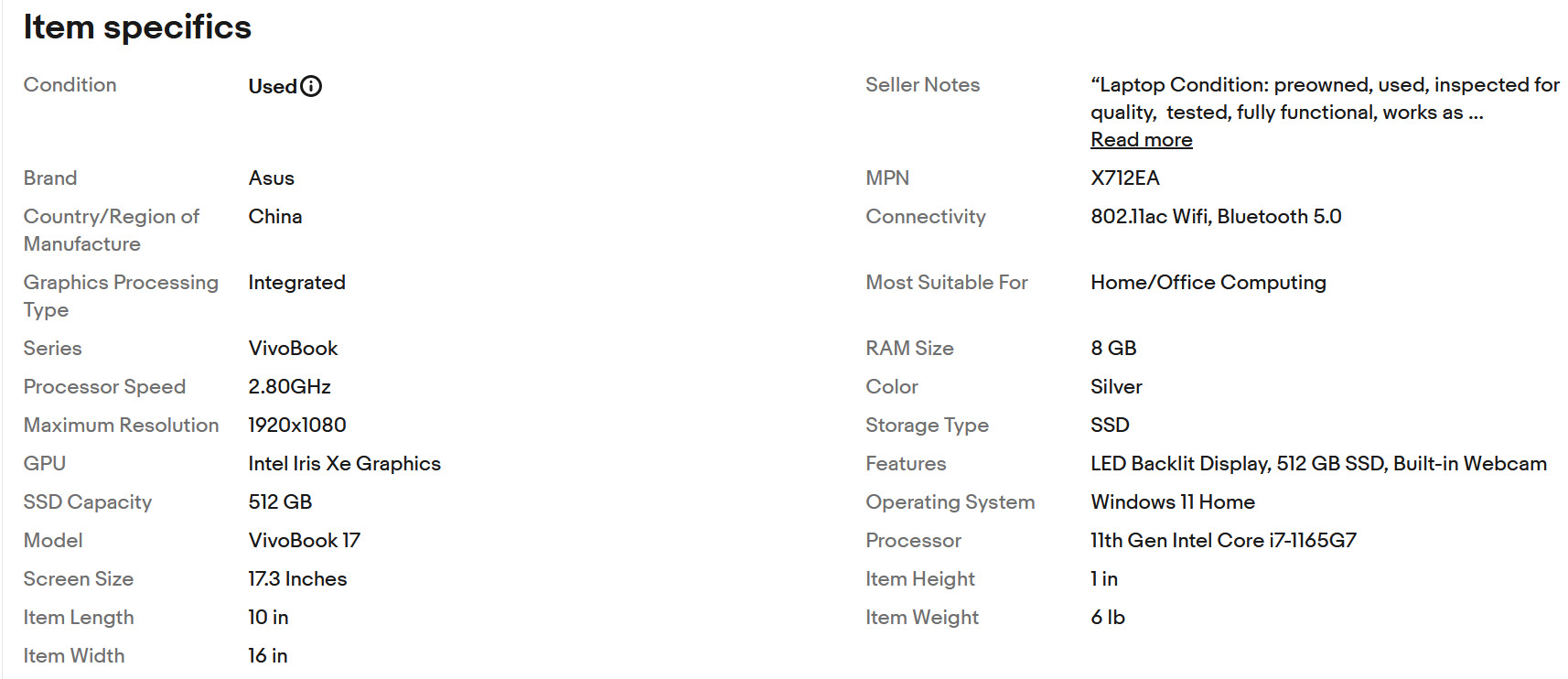This screenshot has width=1568, height=679.
Task: Click the VivoBook 17 model value
Action: (305, 541)
